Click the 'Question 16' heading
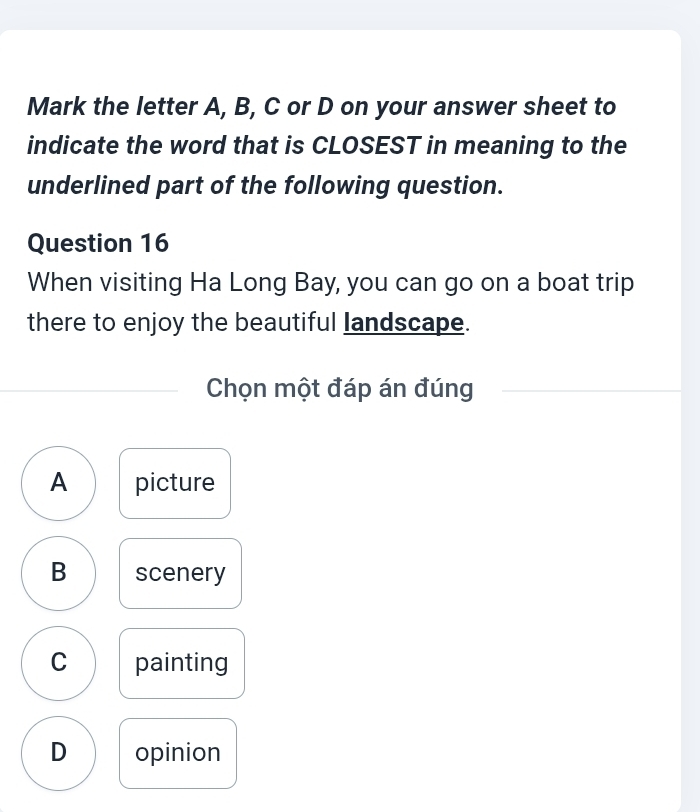 [x=99, y=243]
